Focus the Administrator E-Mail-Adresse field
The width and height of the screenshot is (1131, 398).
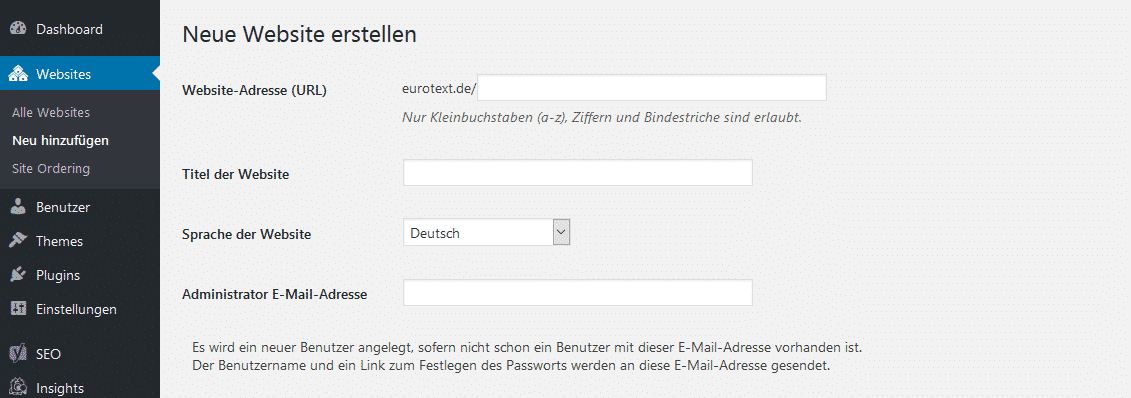point(578,293)
